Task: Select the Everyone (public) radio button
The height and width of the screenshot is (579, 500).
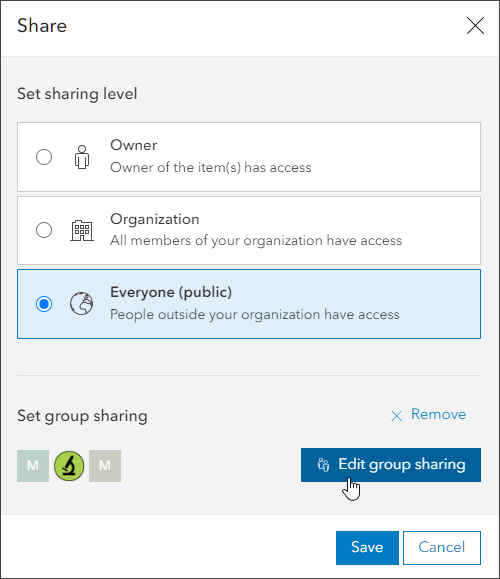Action: 44,304
